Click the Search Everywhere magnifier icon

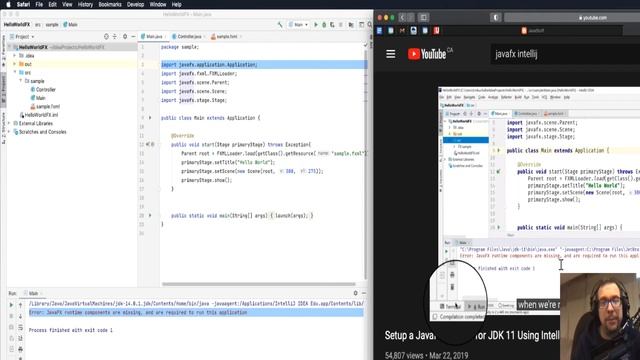[x=370, y=25]
